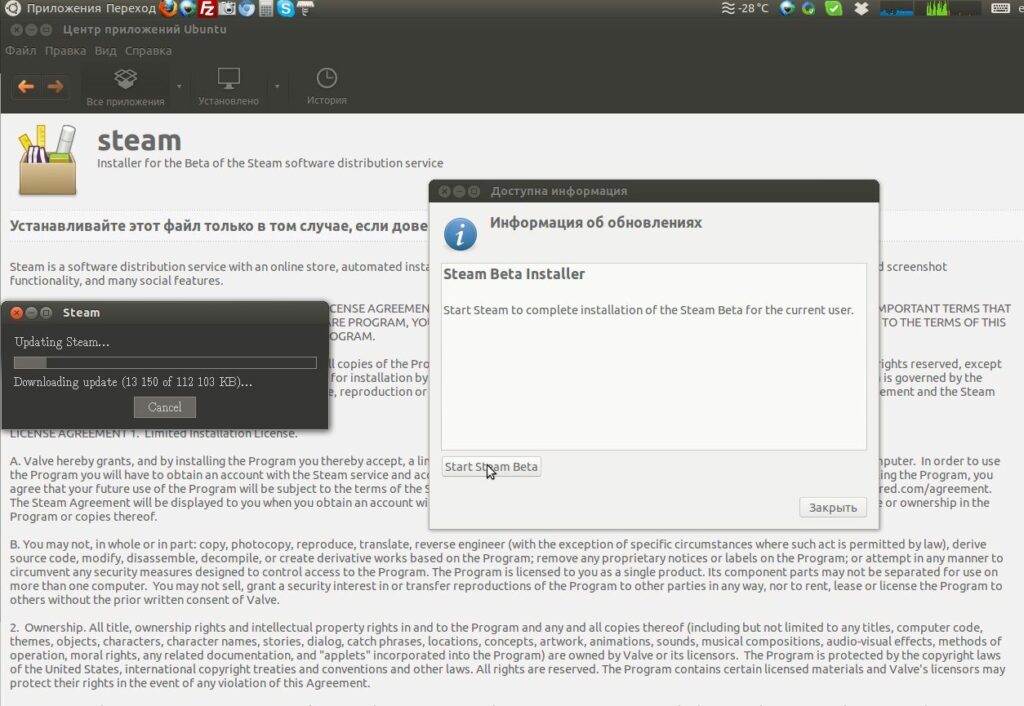The height and width of the screenshot is (706, 1024).
Task: Open the calculator from the top panel
Action: [x=266, y=8]
